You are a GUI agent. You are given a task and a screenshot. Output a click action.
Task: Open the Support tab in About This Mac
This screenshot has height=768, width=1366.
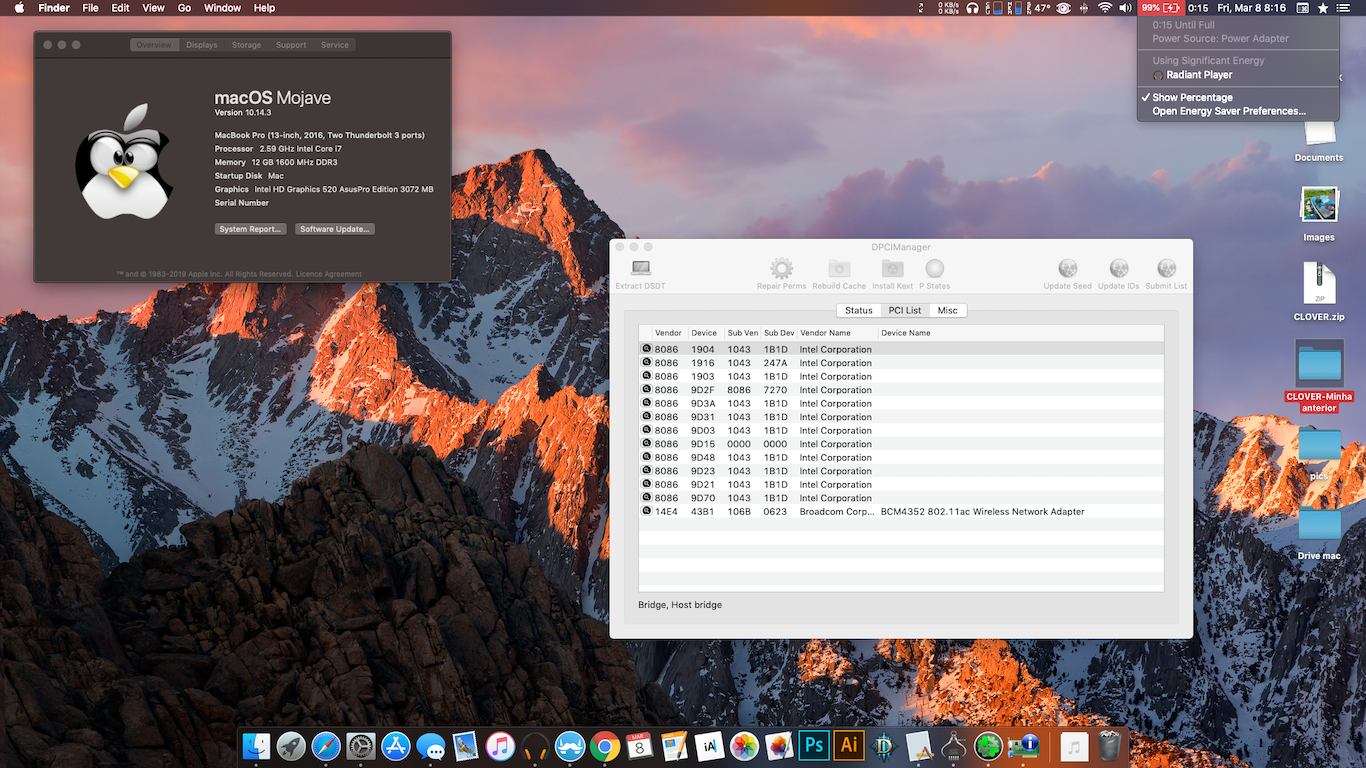pos(291,45)
